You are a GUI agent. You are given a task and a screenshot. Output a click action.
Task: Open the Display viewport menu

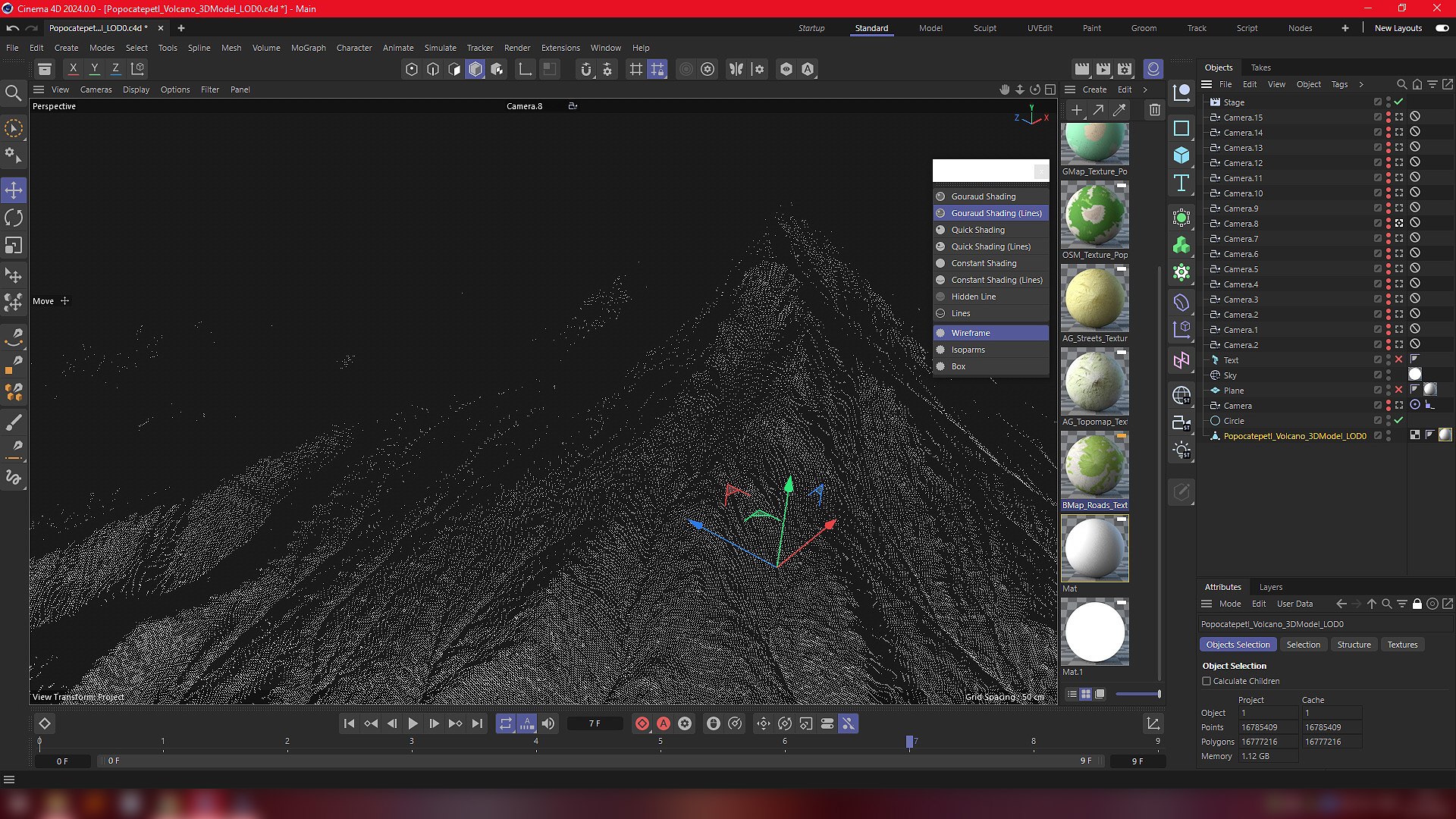click(x=136, y=89)
